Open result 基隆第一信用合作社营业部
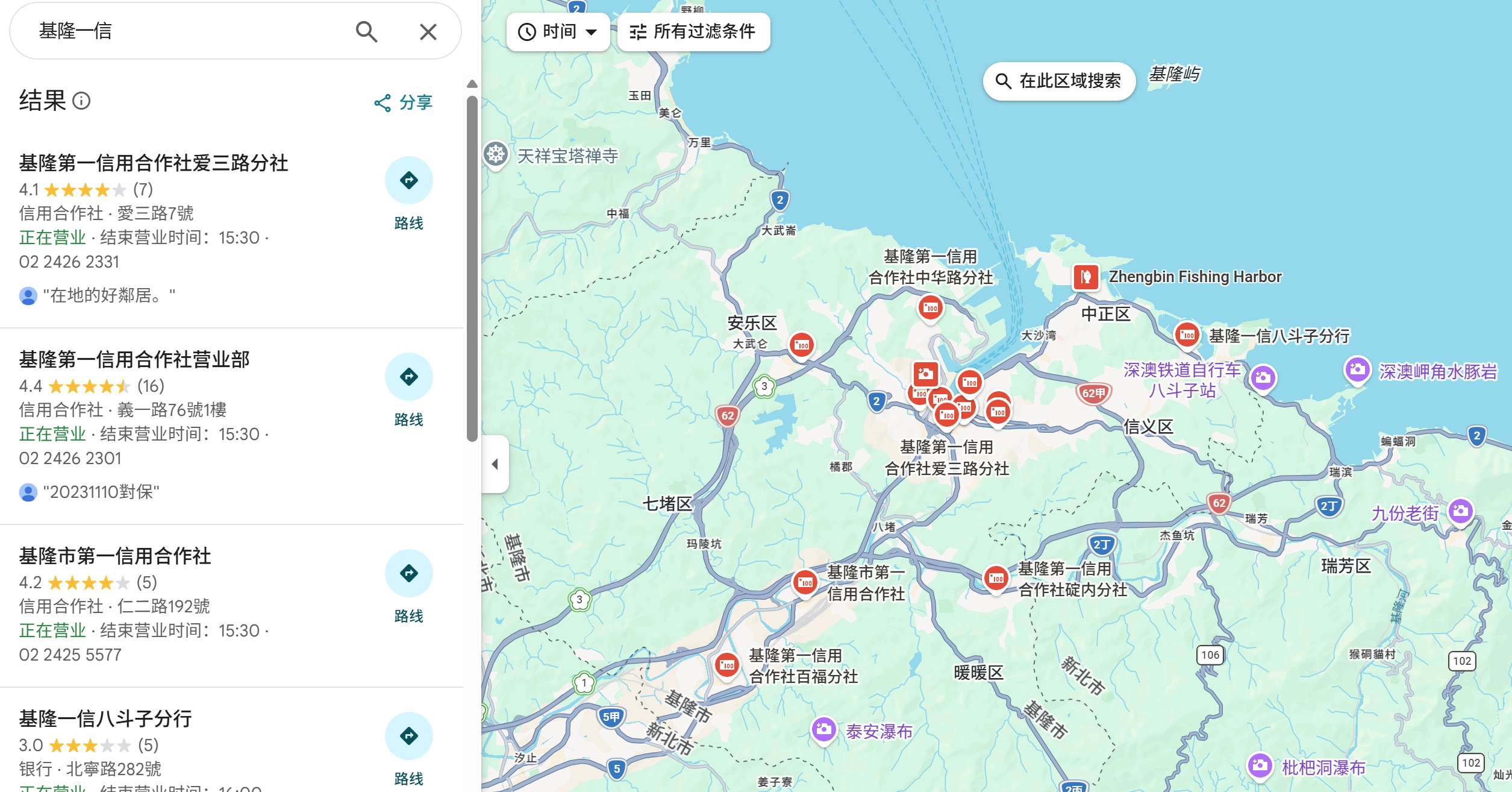Viewport: 1512px width, 792px height. pos(134,359)
